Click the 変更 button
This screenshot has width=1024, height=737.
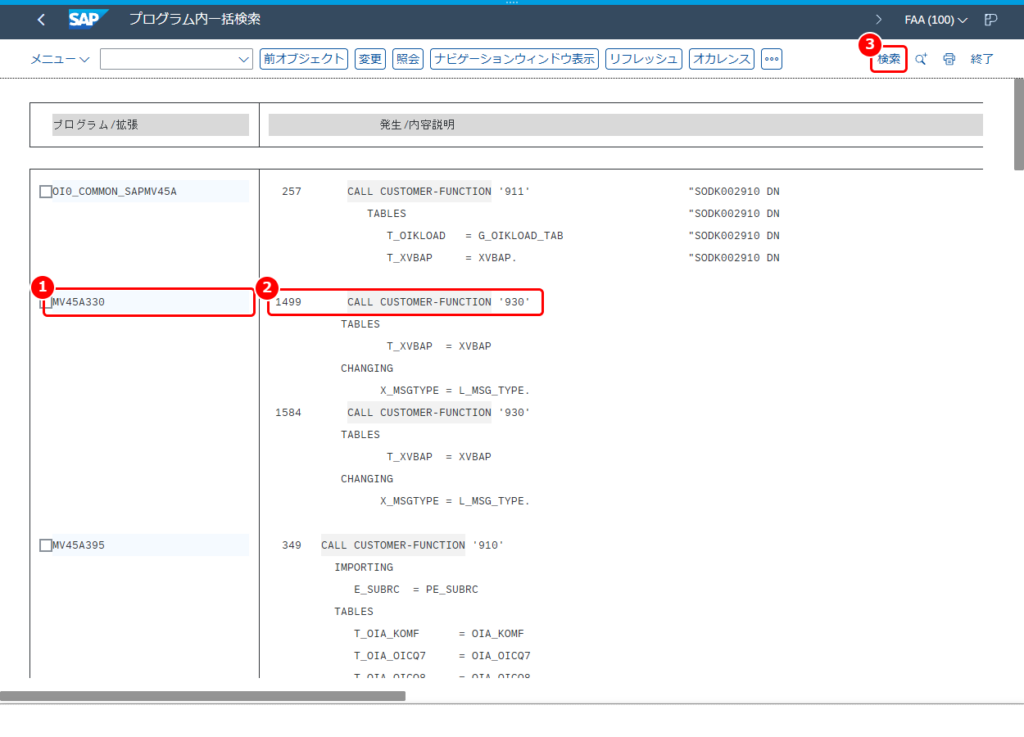click(370, 59)
